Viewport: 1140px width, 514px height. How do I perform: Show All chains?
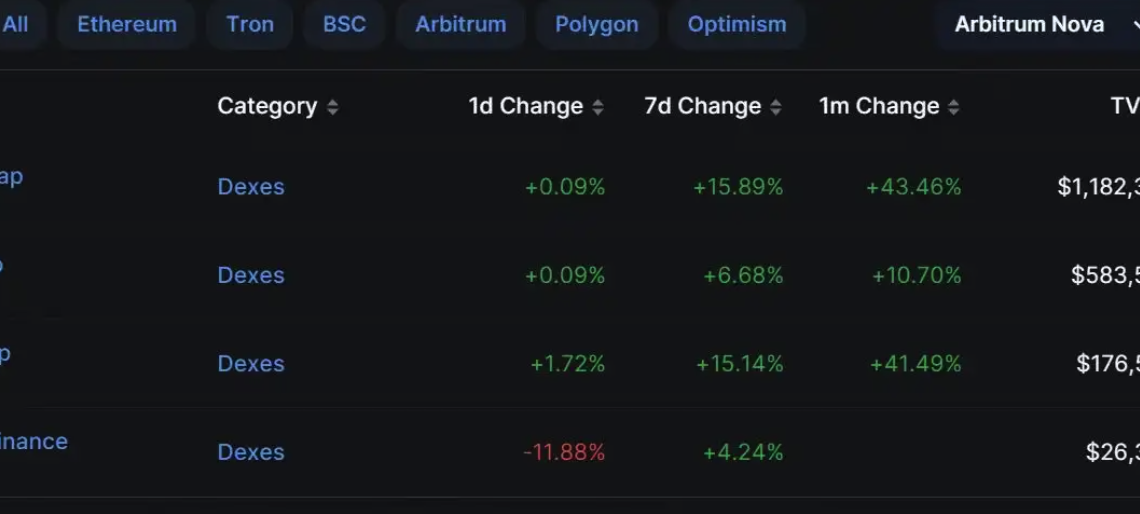tap(15, 24)
